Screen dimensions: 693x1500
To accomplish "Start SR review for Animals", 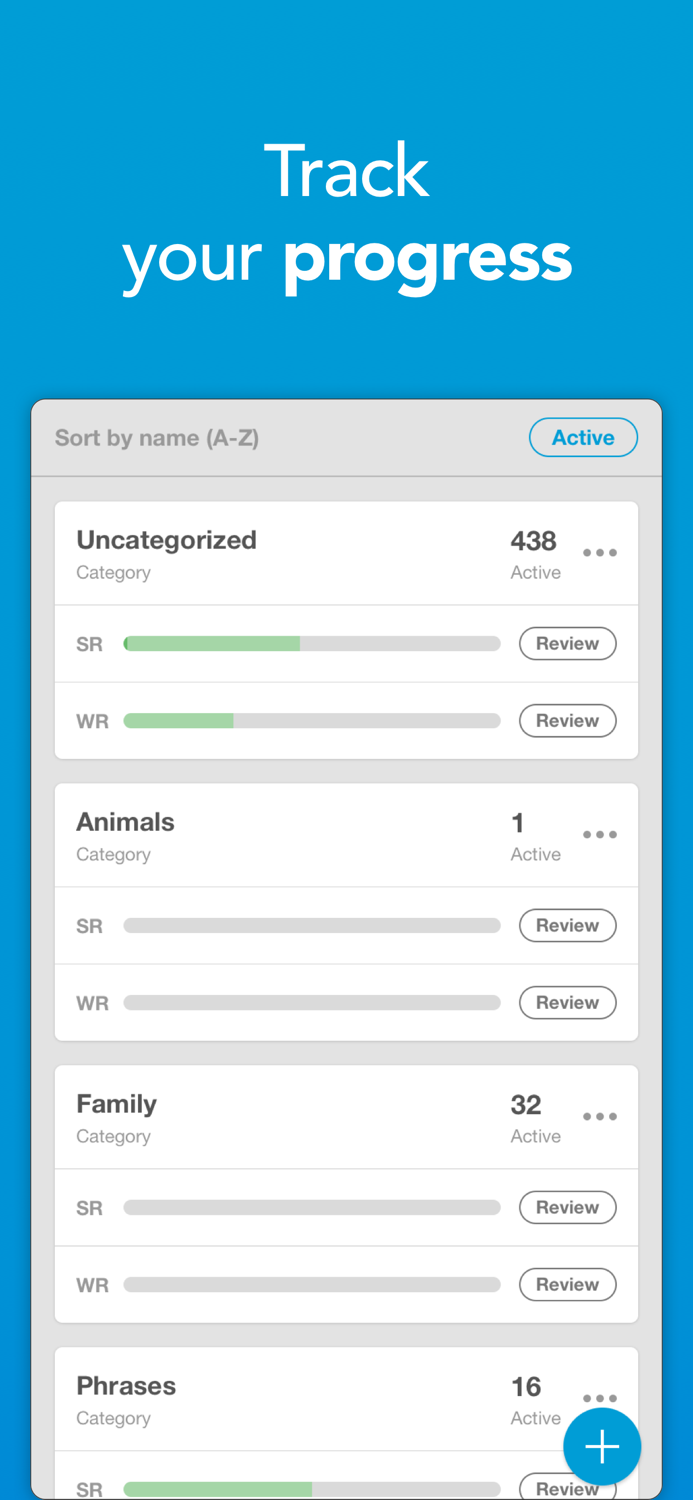I will [567, 925].
